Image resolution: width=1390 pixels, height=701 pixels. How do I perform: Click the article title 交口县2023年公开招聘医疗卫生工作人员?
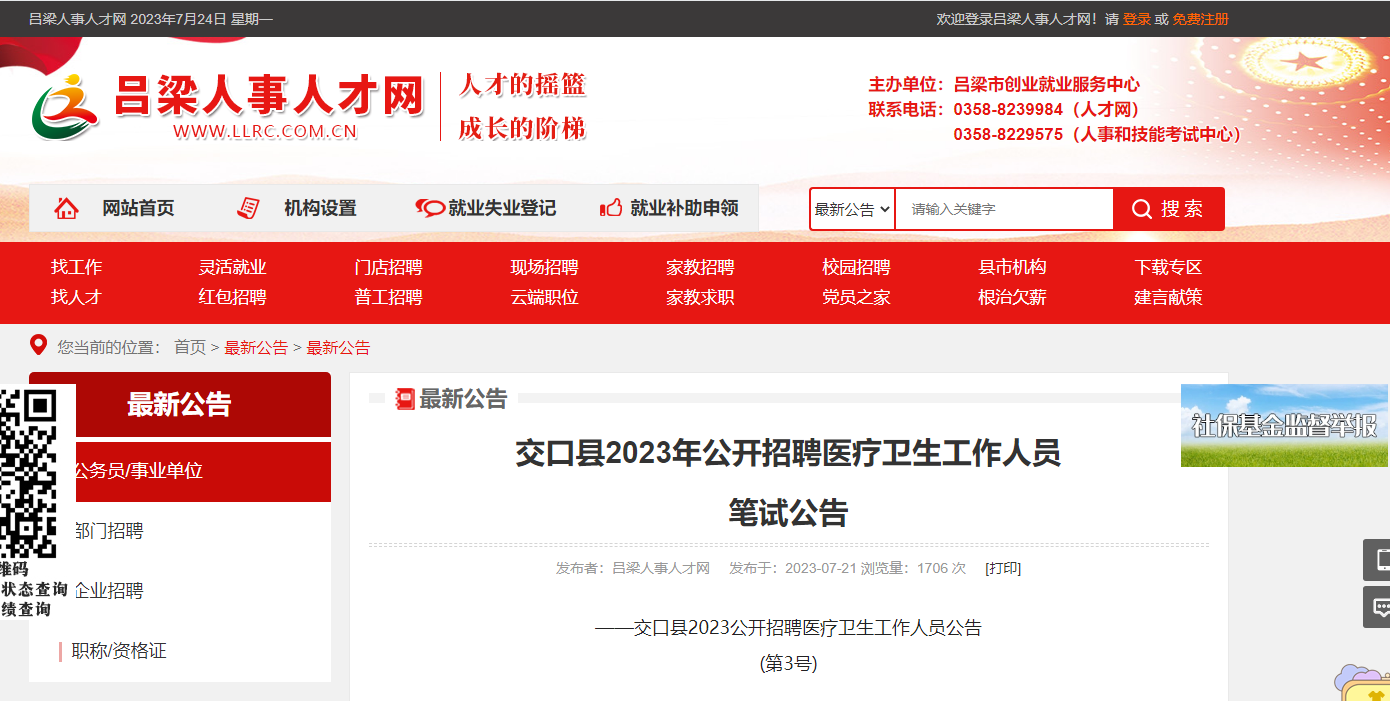point(788,453)
